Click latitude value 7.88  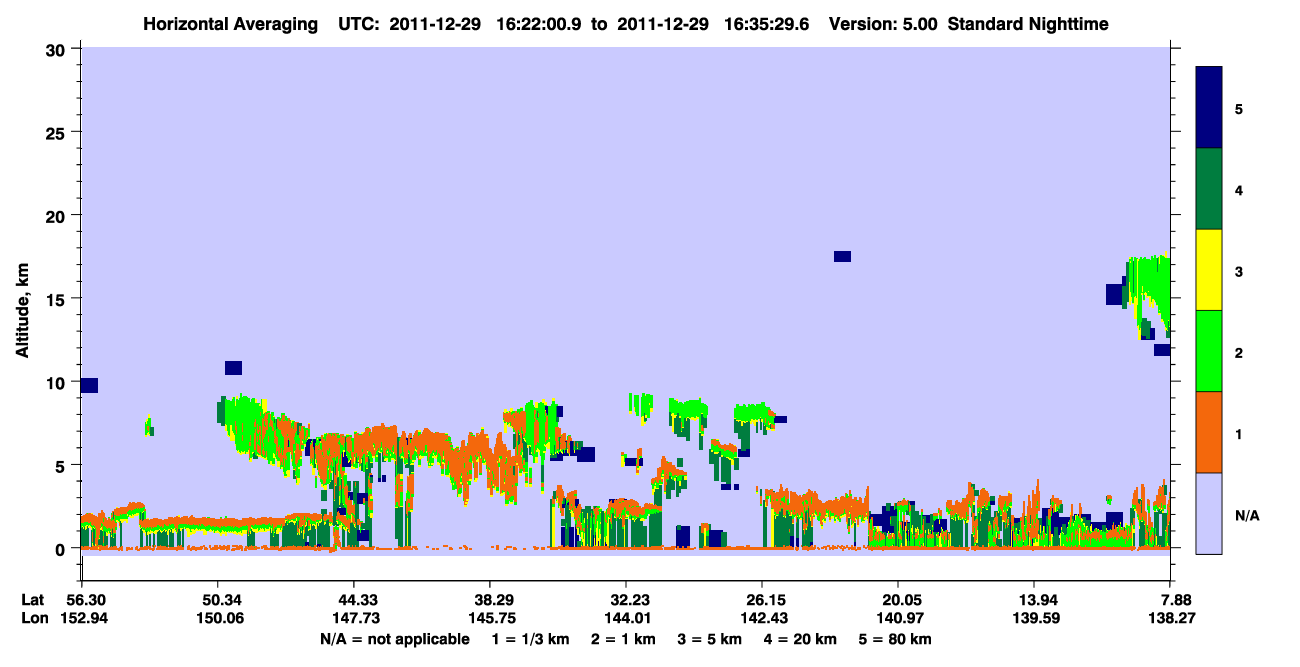tap(1174, 600)
